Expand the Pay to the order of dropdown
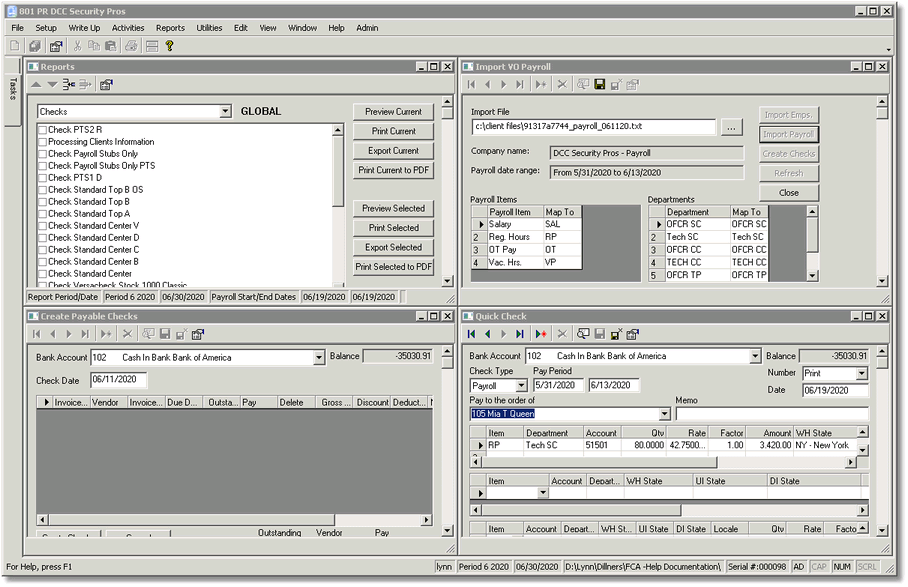The image size is (908, 587). (664, 414)
